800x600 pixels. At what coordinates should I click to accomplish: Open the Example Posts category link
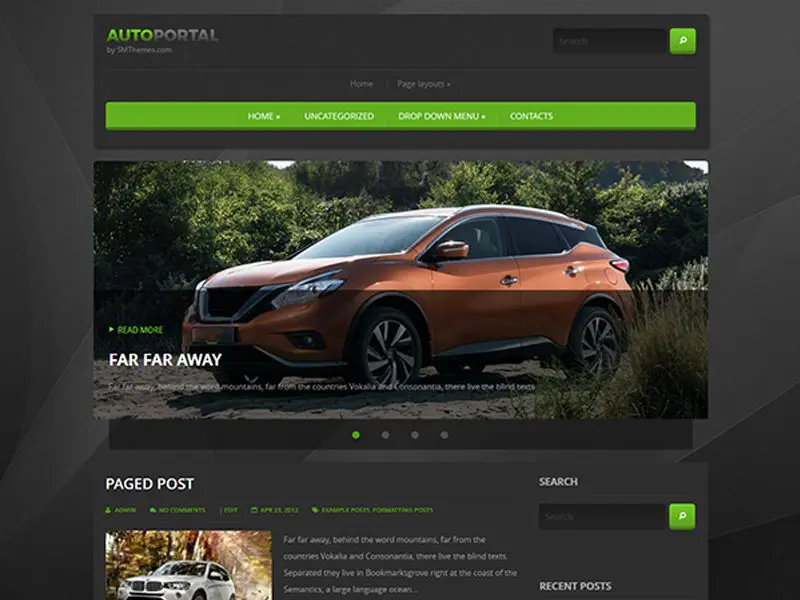click(345, 510)
